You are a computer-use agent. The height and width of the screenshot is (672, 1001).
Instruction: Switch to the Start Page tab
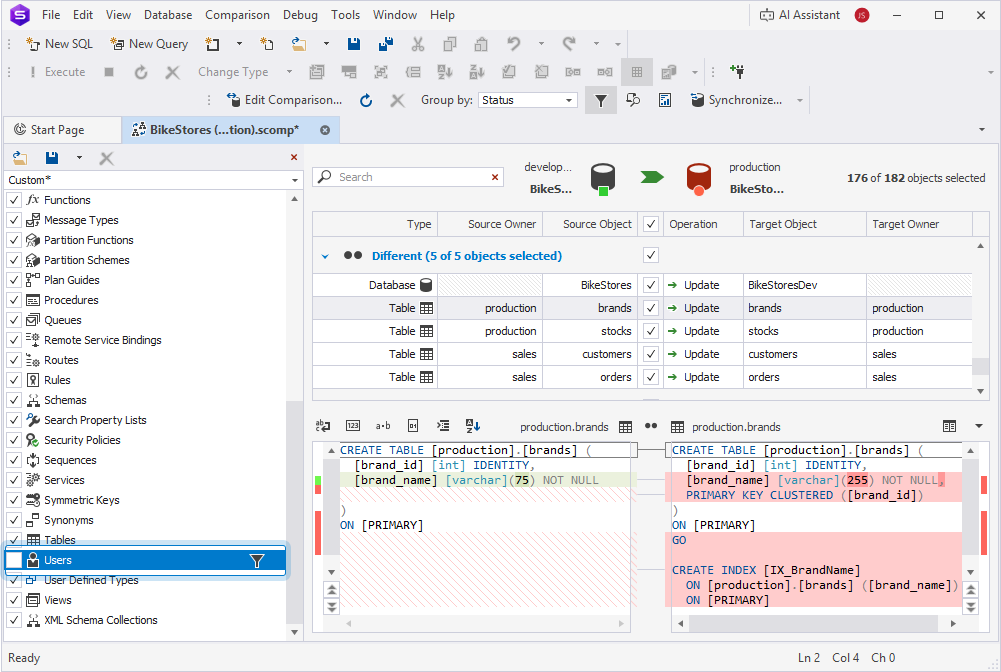pyautogui.click(x=62, y=130)
